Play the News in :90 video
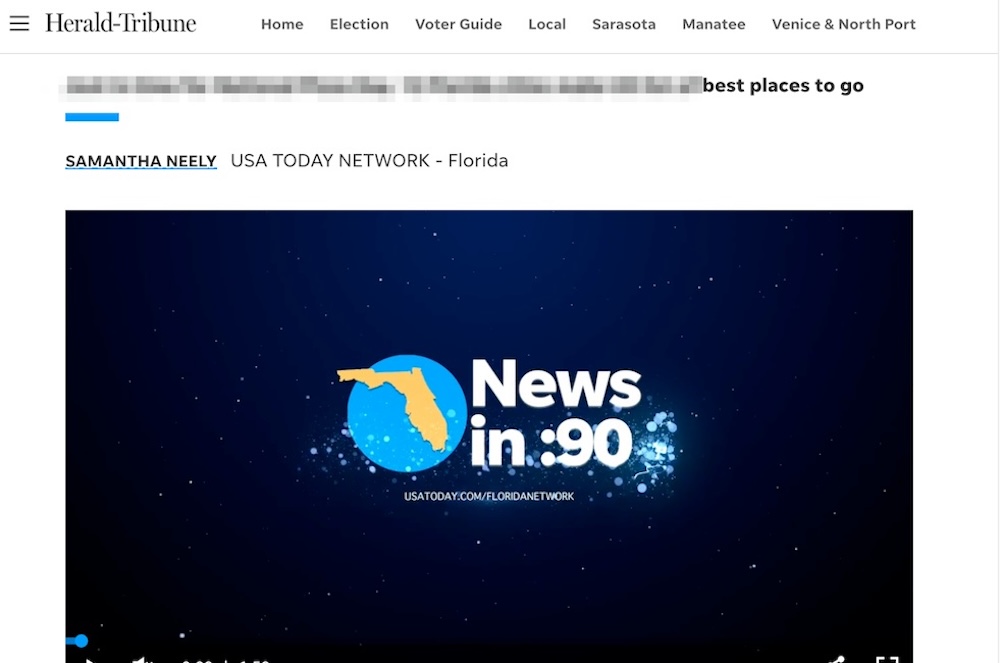This screenshot has width=1000, height=663. pos(90,660)
